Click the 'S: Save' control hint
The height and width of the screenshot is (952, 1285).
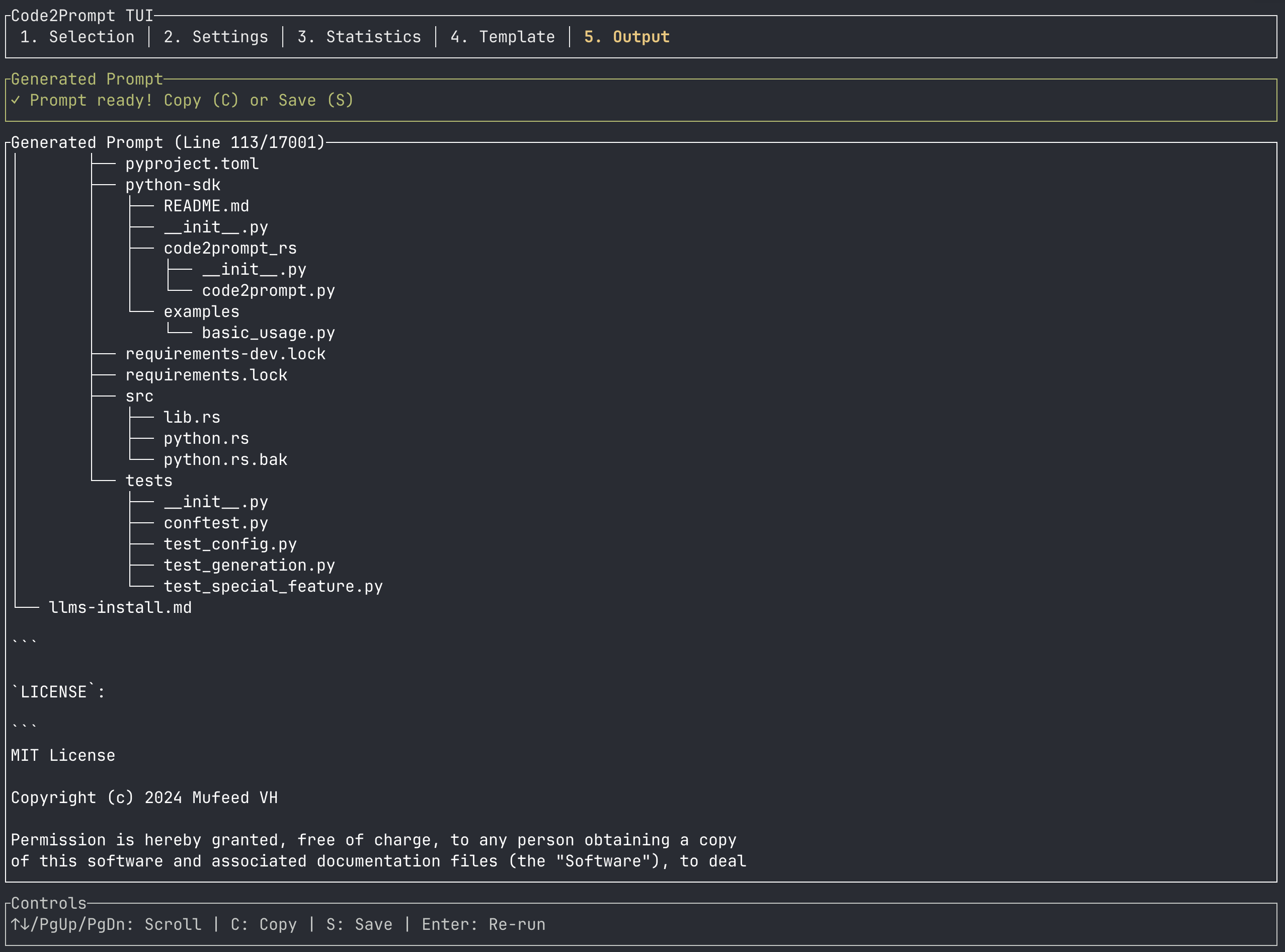pyautogui.click(x=360, y=924)
